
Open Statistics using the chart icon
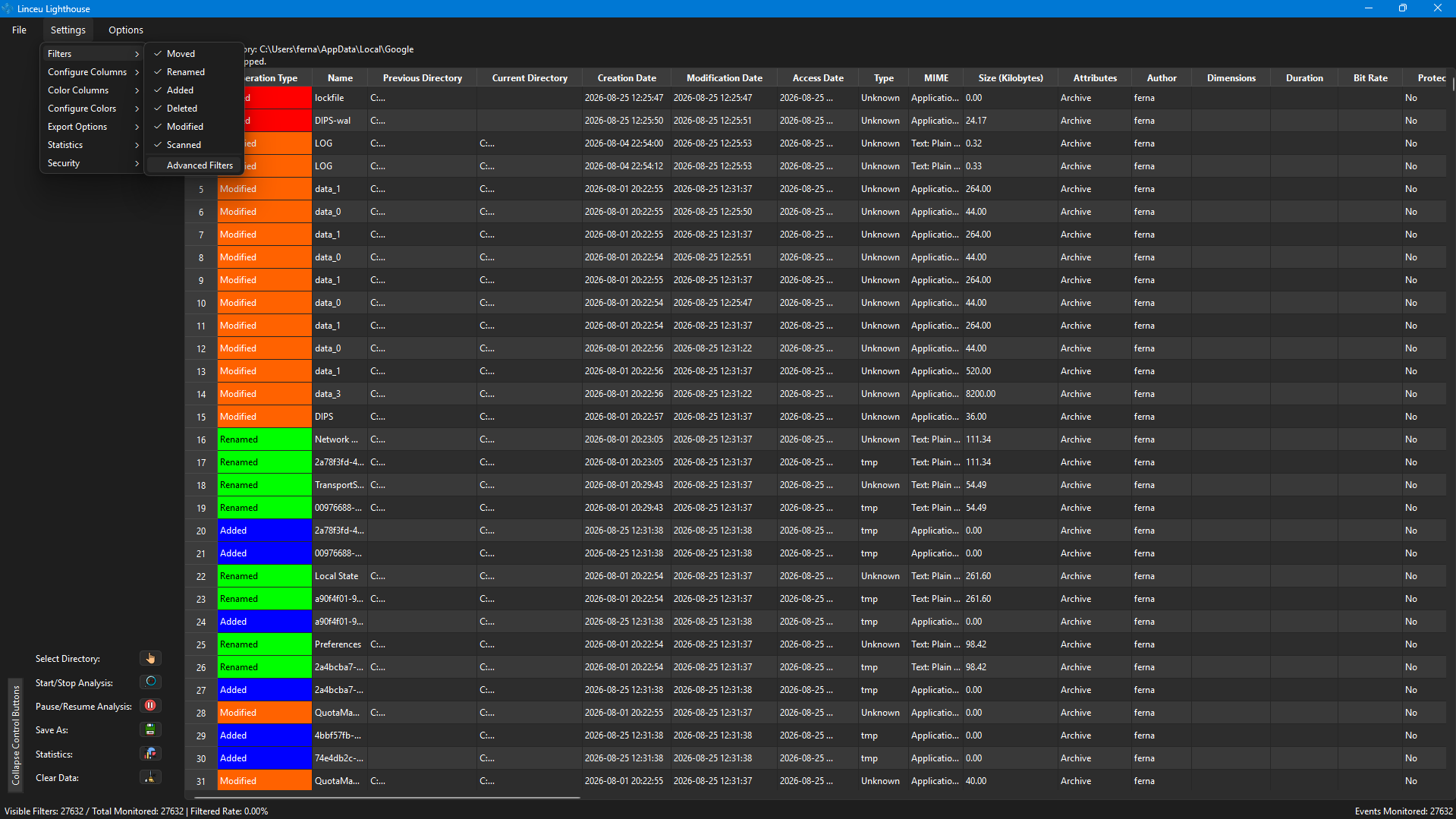point(150,753)
